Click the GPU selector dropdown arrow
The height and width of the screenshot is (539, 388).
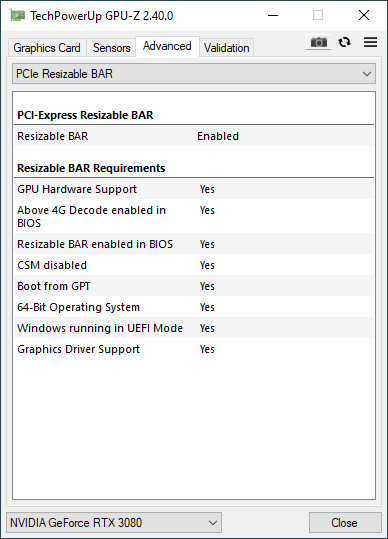point(213,523)
